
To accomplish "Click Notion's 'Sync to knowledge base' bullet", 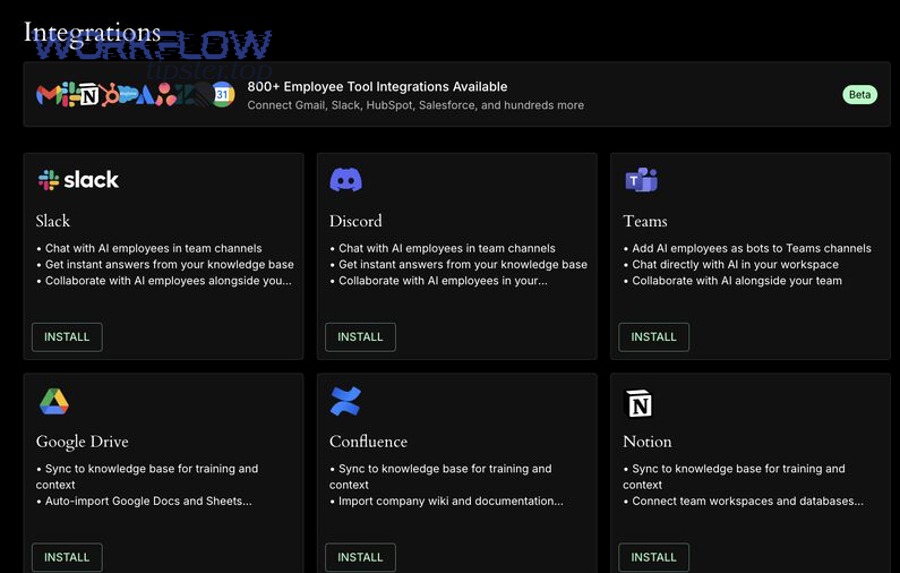I will coord(734,477).
